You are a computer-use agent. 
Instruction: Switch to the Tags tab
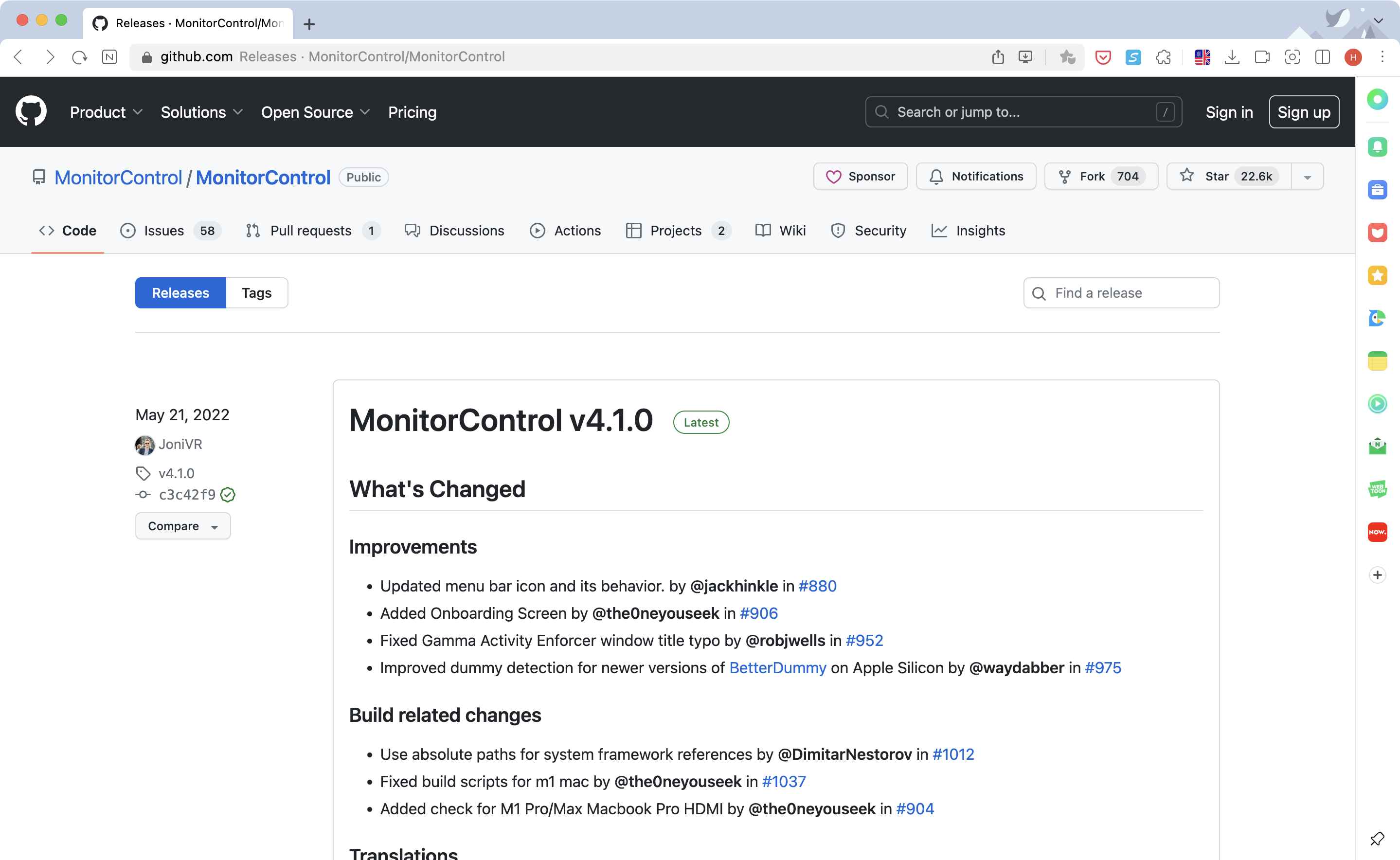(x=256, y=293)
